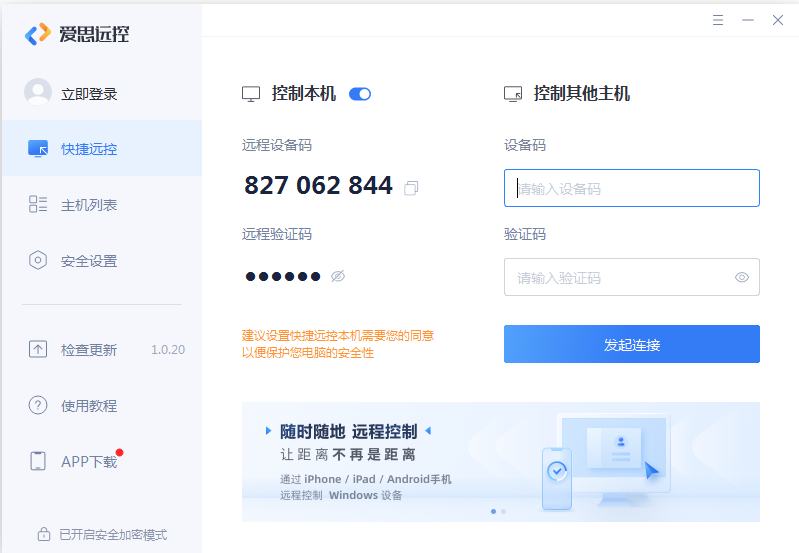Click the 控制其他主机 heading
Image resolution: width=799 pixels, height=553 pixels.
pyautogui.click(x=581, y=94)
